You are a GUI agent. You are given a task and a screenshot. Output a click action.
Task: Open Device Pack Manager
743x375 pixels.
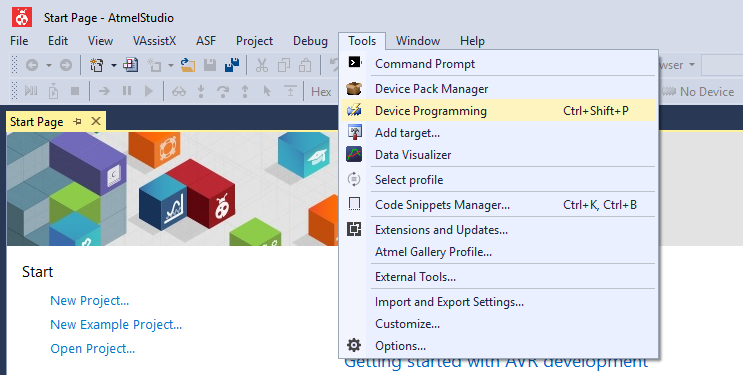coord(498,89)
